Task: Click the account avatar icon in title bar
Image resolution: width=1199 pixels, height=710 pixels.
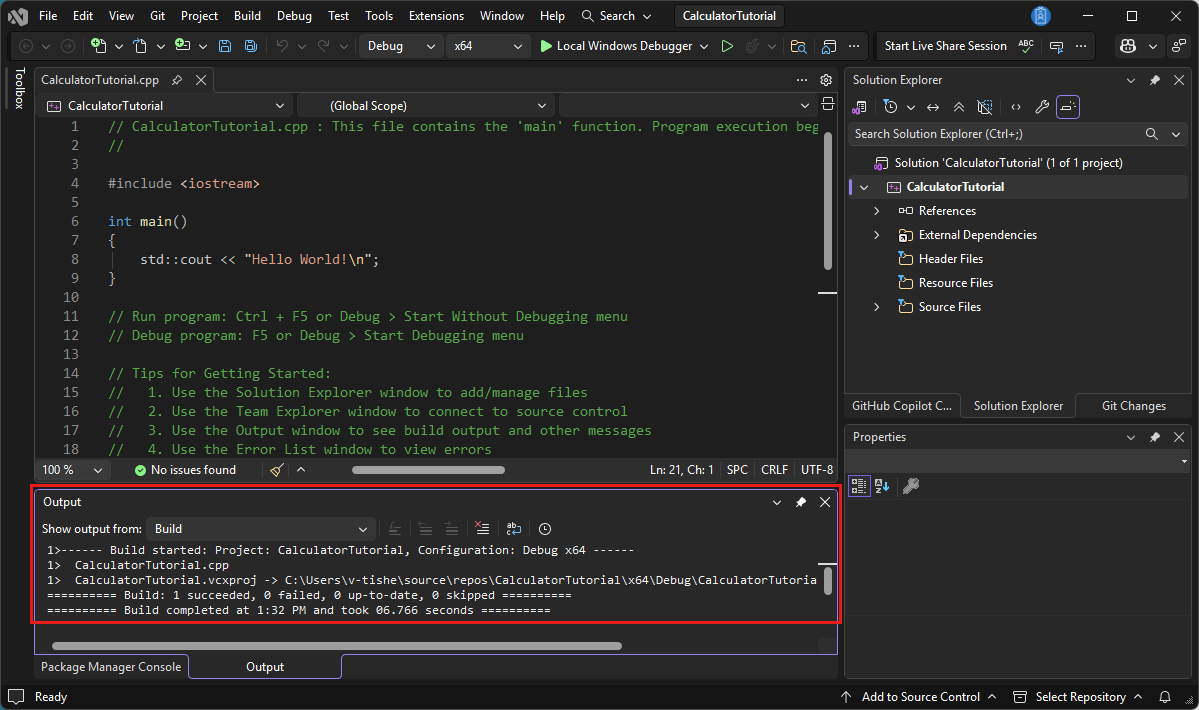Action: 1041,15
